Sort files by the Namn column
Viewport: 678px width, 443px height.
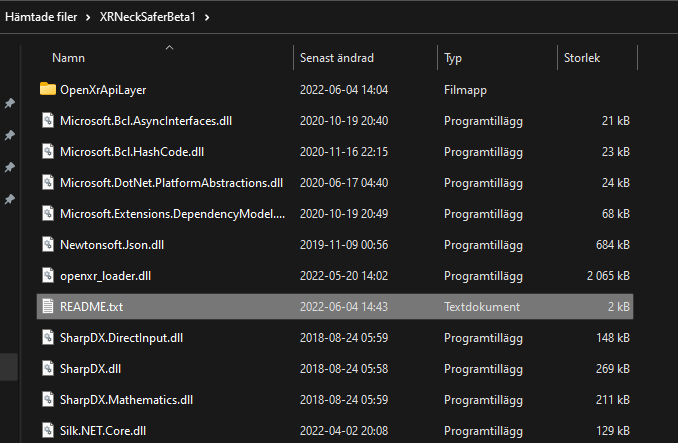69,59
